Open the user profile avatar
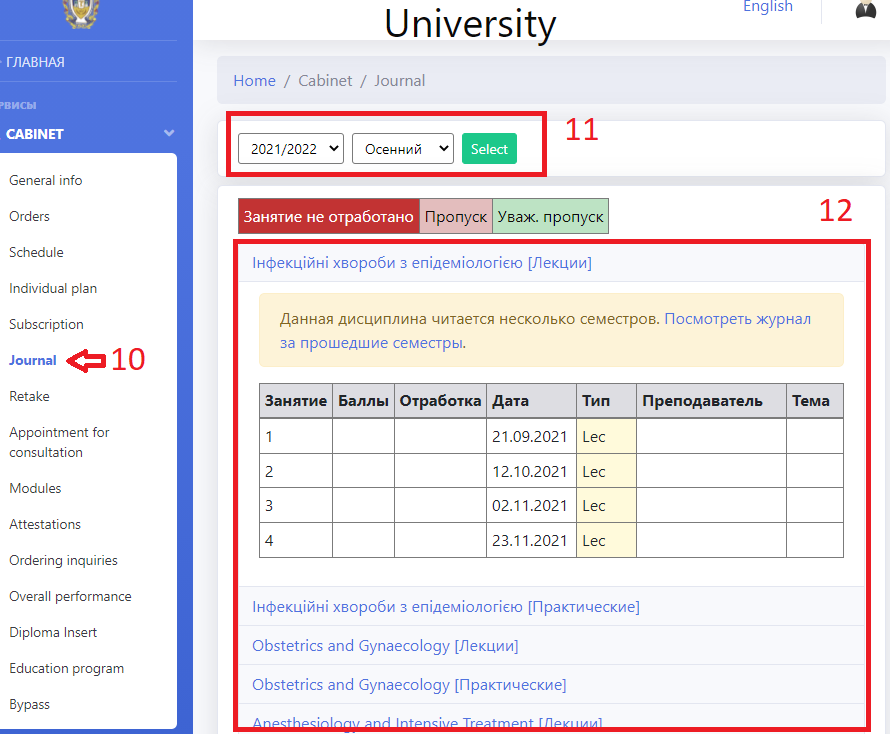This screenshot has height=734, width=890. click(x=866, y=9)
